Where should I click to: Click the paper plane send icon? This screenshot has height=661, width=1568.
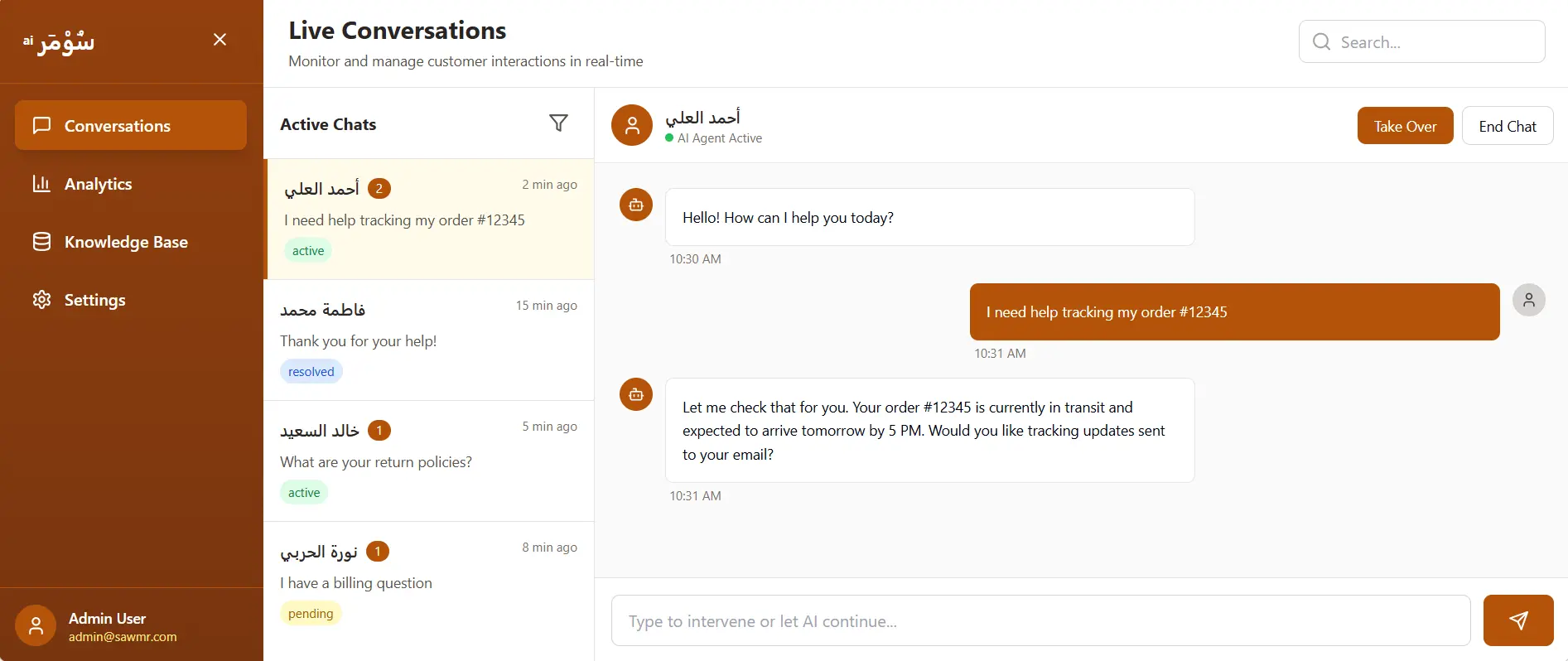[x=1517, y=620]
